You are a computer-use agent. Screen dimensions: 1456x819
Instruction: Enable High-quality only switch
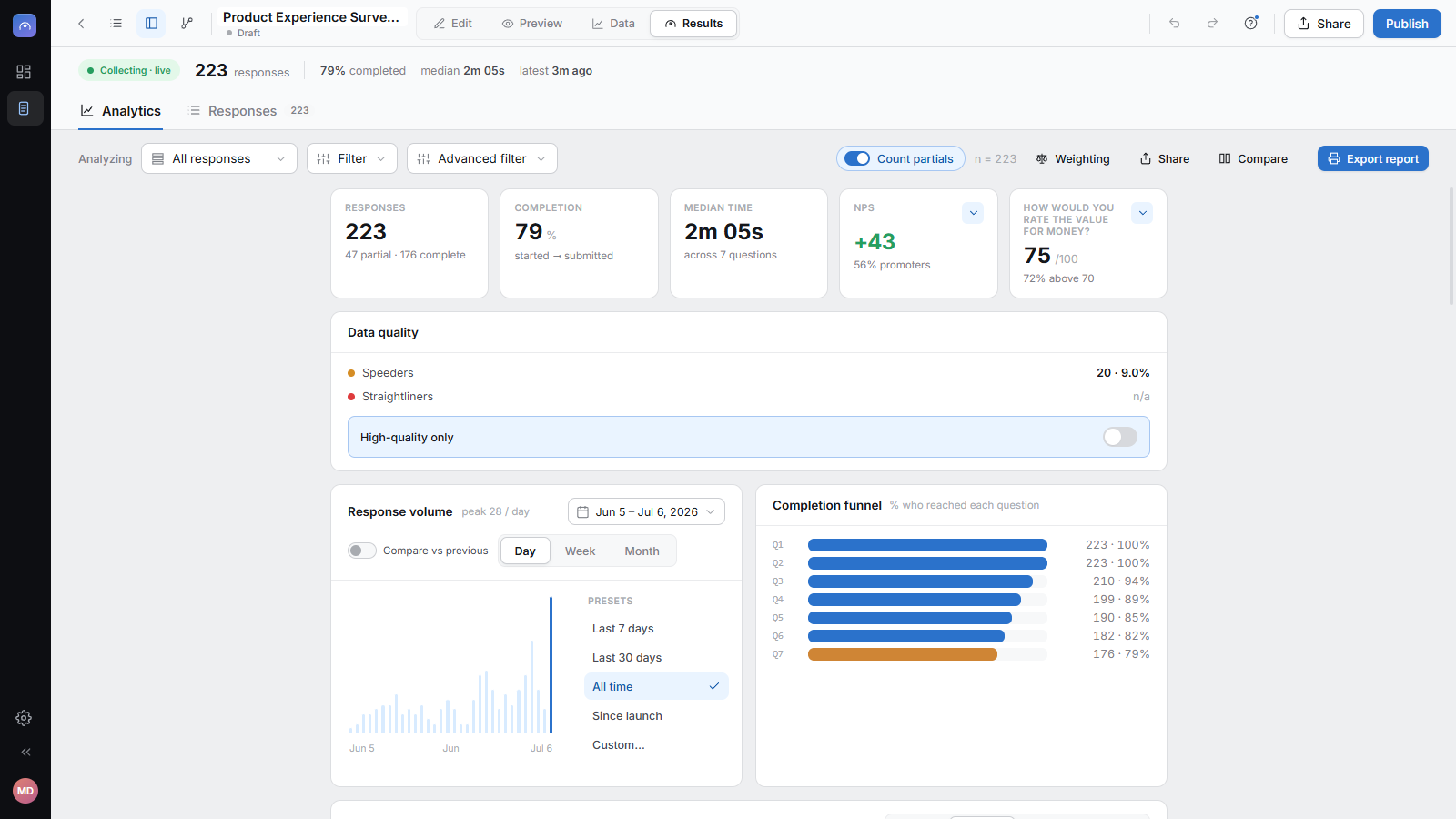[x=1120, y=437]
